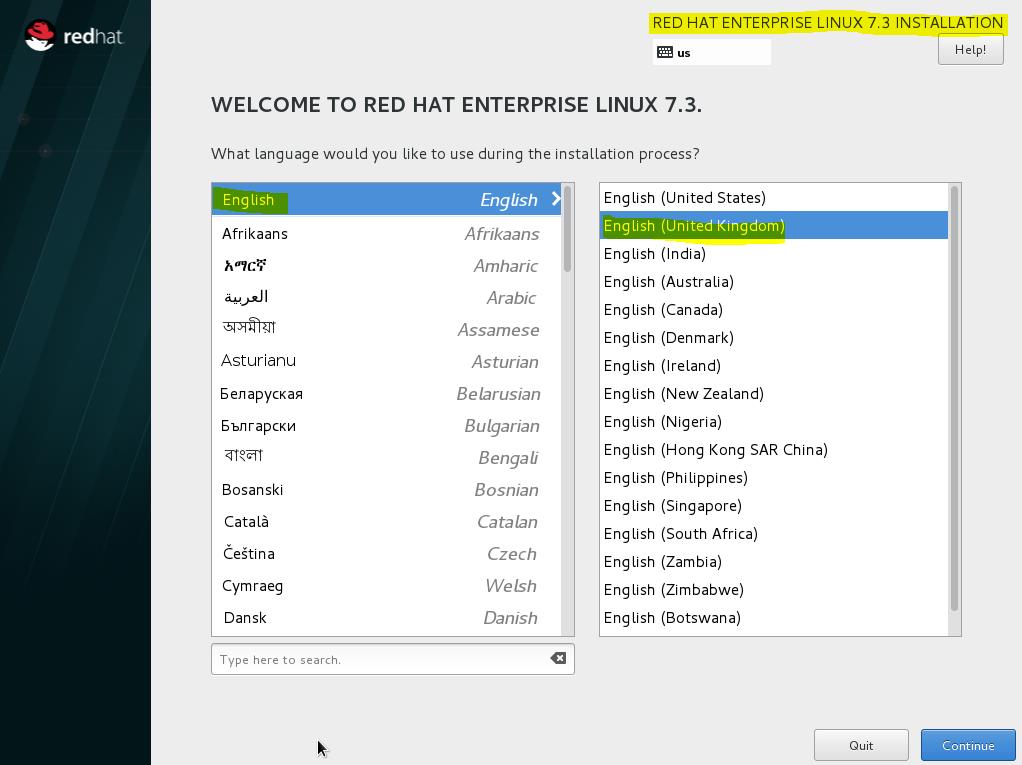Select the Bengali language row
Screen dimensions: 1022x765
(387, 457)
